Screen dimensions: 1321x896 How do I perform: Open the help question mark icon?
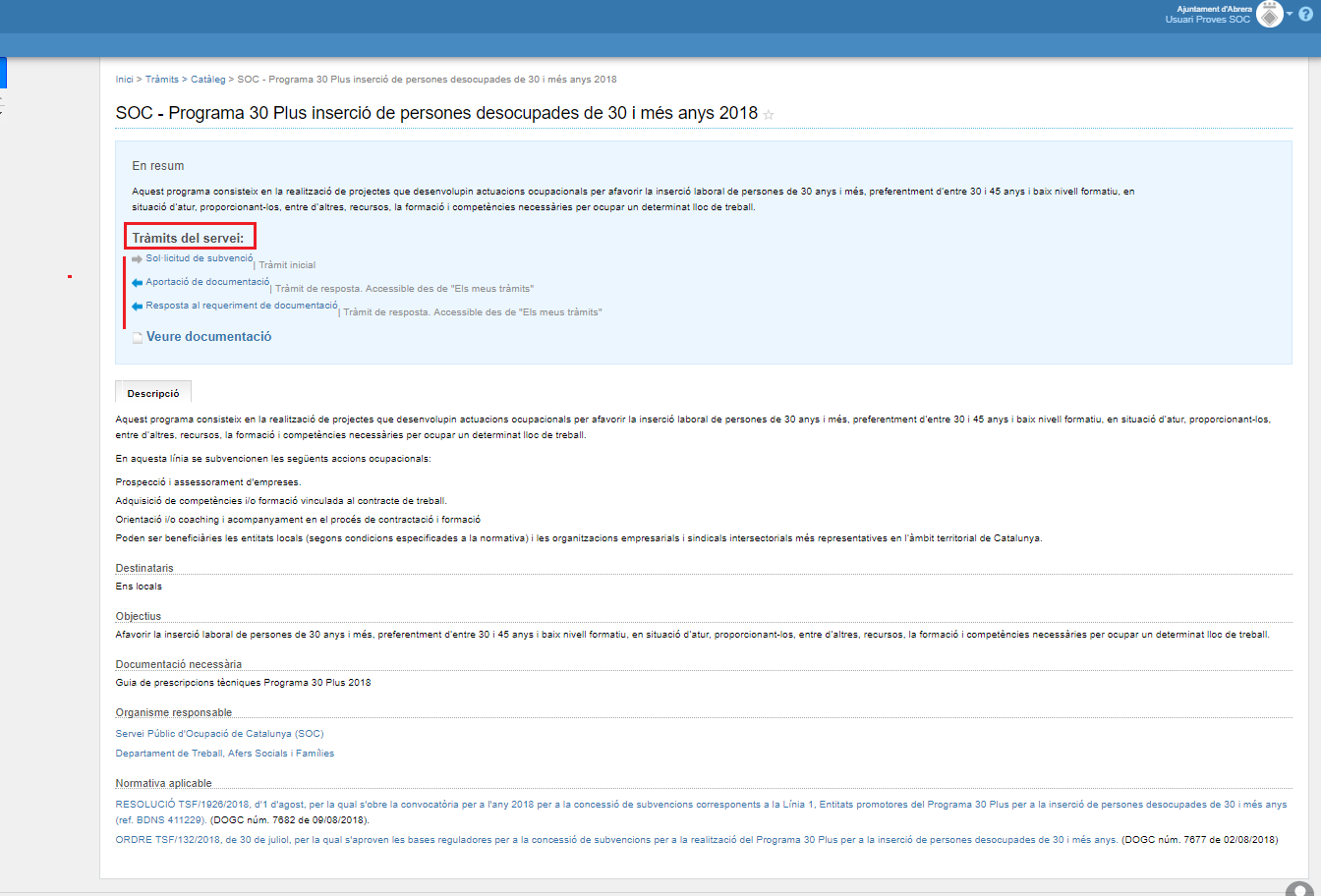(1305, 14)
